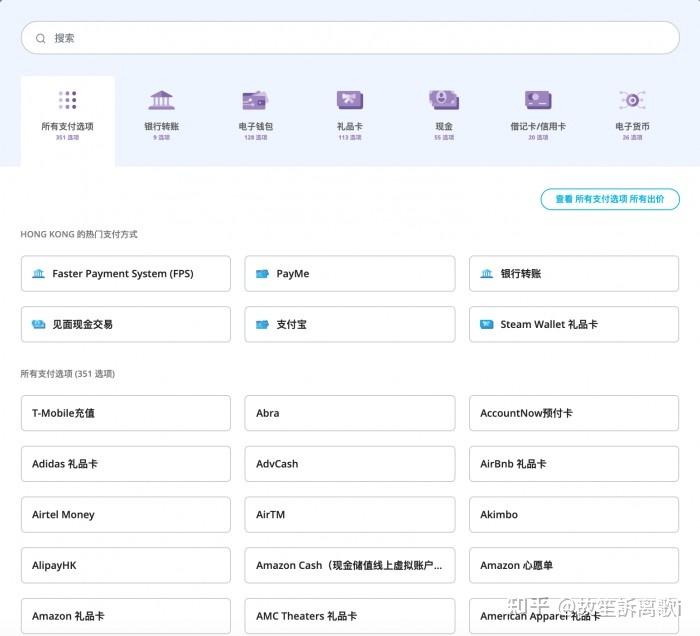The image size is (700, 636).
Task: Switch to 礼品卡 tab label
Action: 350,126
